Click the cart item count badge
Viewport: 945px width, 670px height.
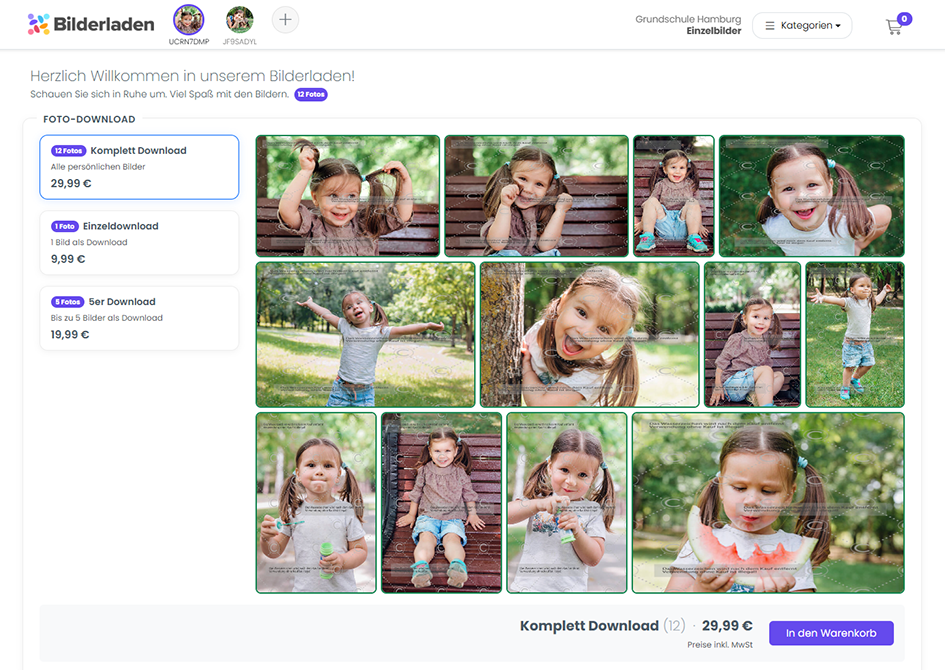pyautogui.click(x=904, y=19)
